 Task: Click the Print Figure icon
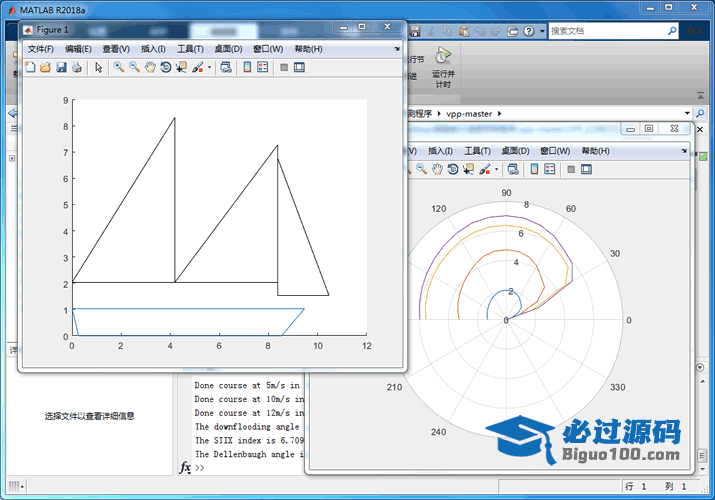coord(77,67)
